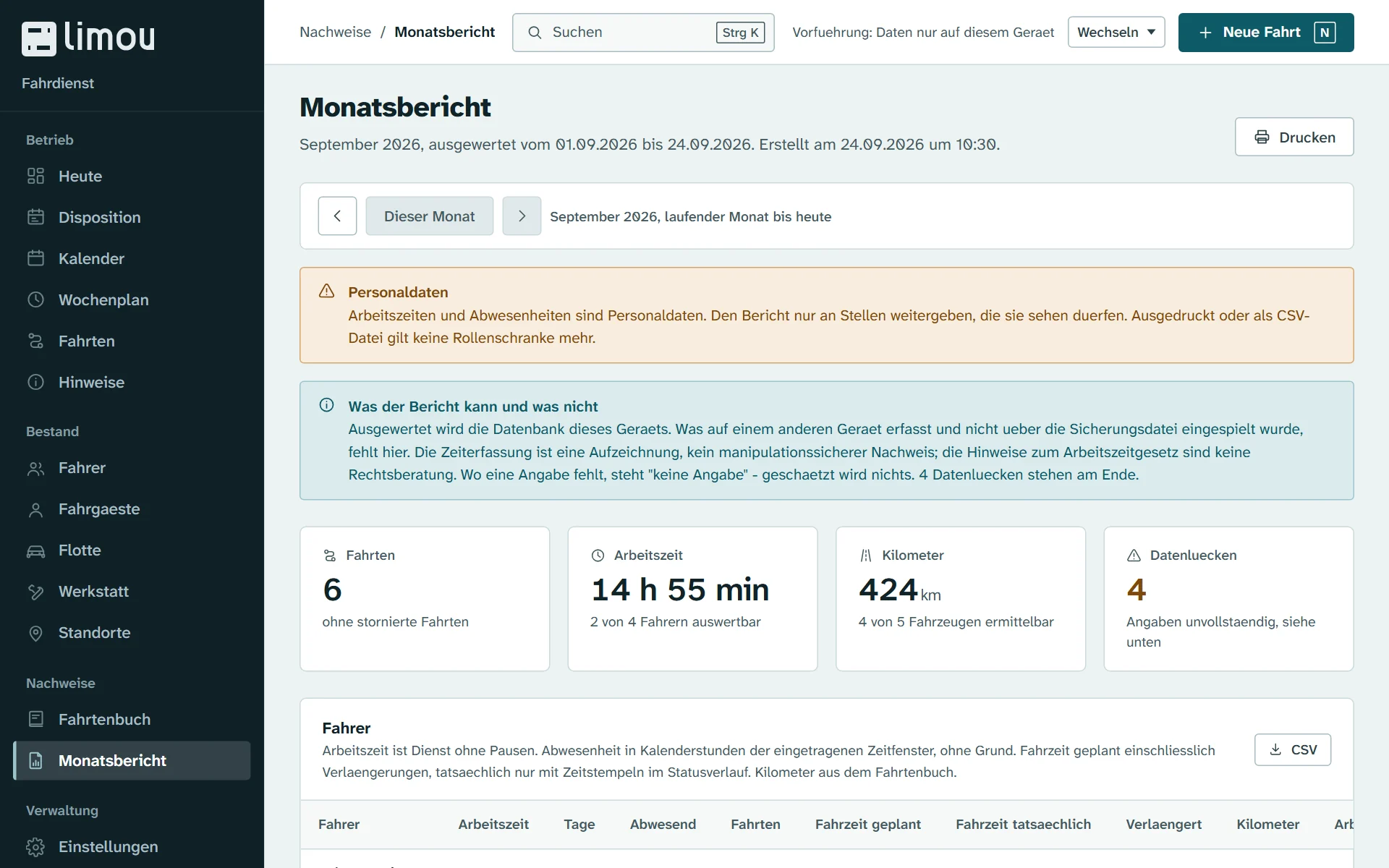Click the Fahrten card showing 6

[x=425, y=599]
